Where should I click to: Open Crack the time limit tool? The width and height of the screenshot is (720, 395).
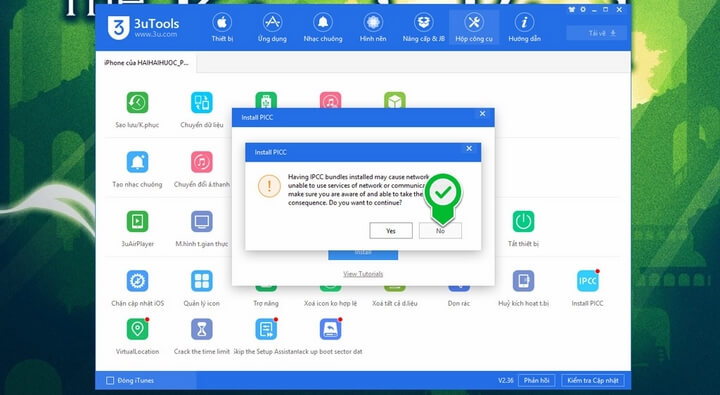point(202,337)
